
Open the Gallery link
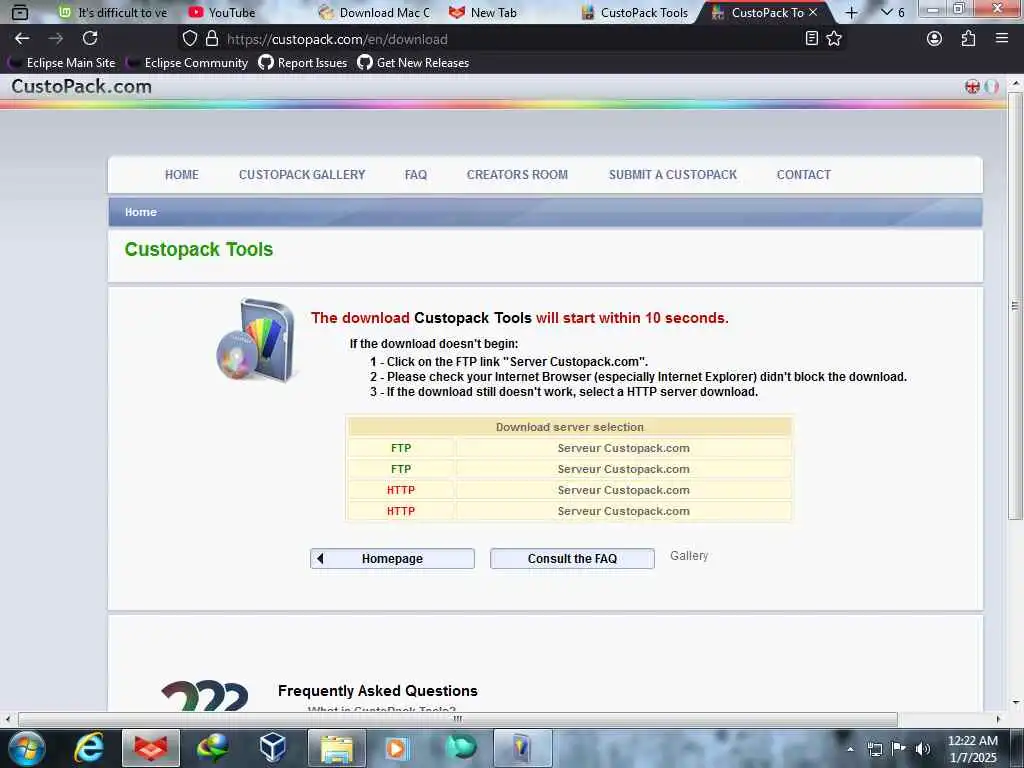click(689, 556)
